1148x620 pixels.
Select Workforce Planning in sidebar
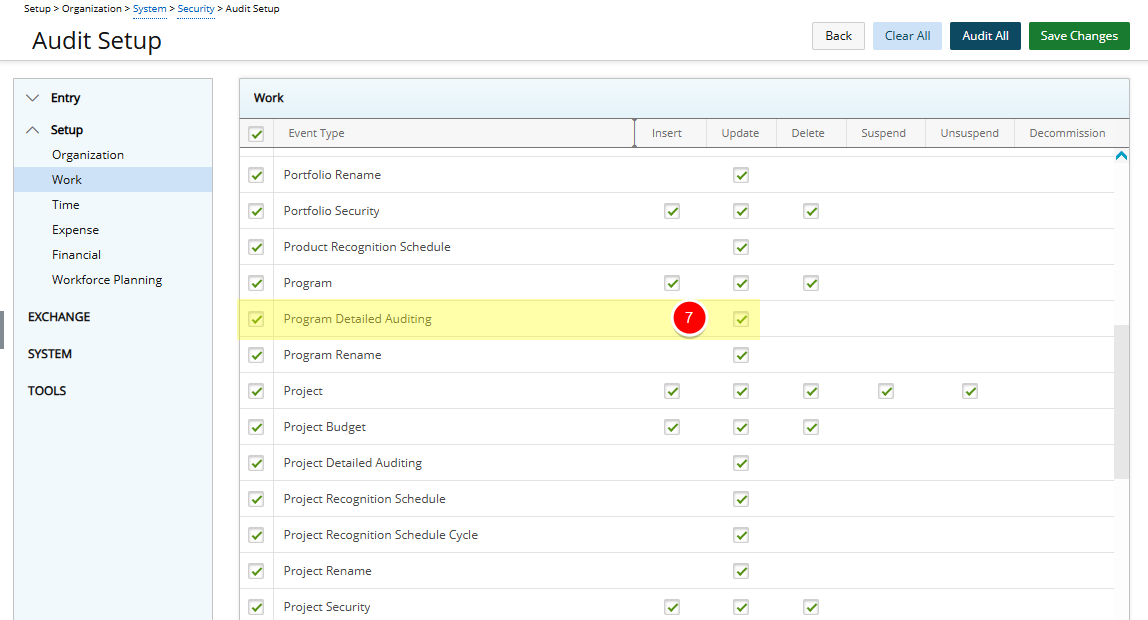(x=107, y=280)
